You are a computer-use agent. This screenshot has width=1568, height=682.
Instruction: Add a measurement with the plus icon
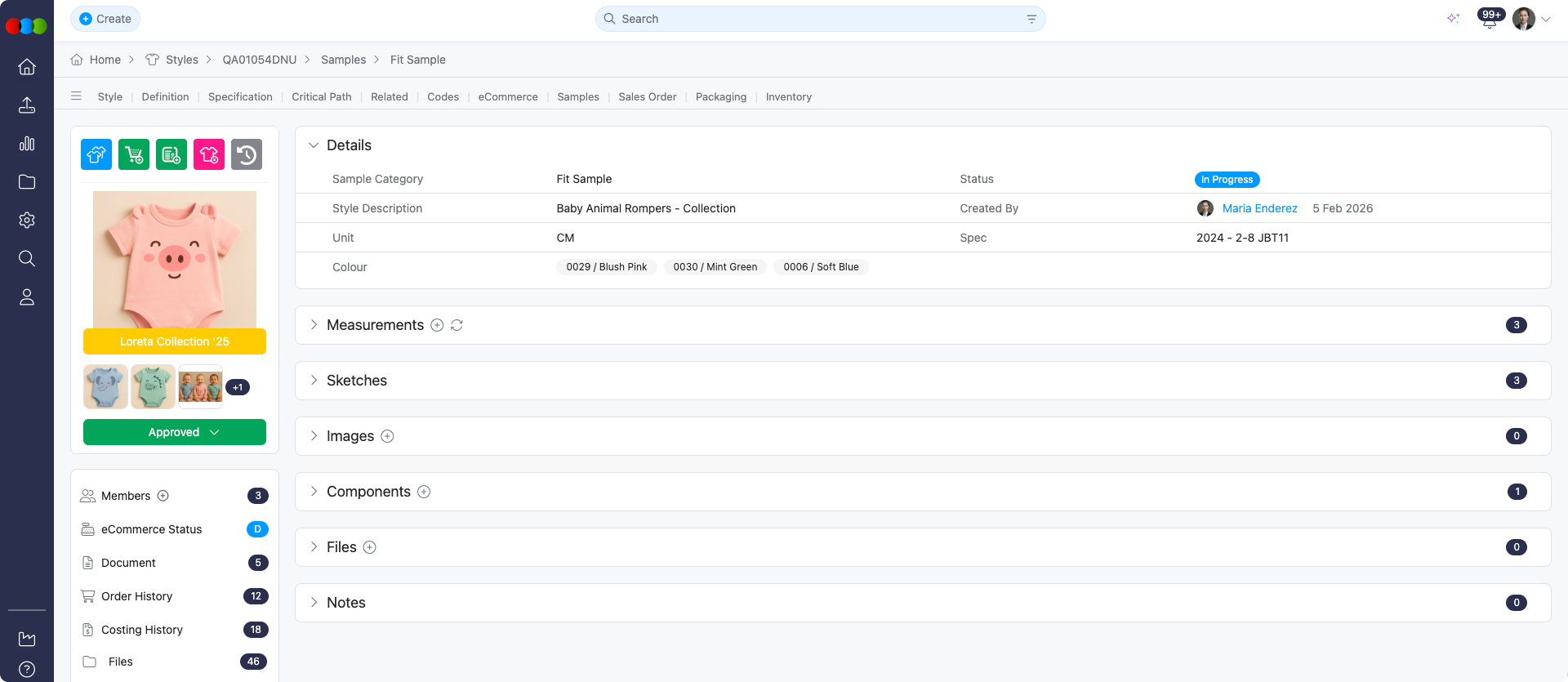437,325
